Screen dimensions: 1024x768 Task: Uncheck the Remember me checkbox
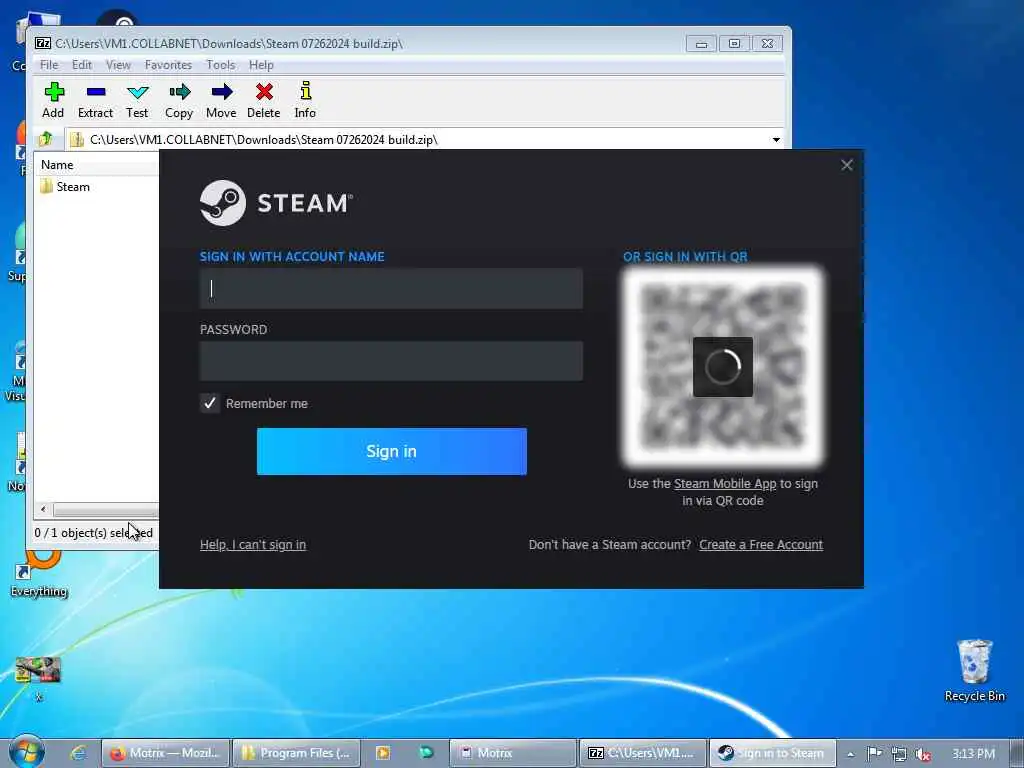210,404
